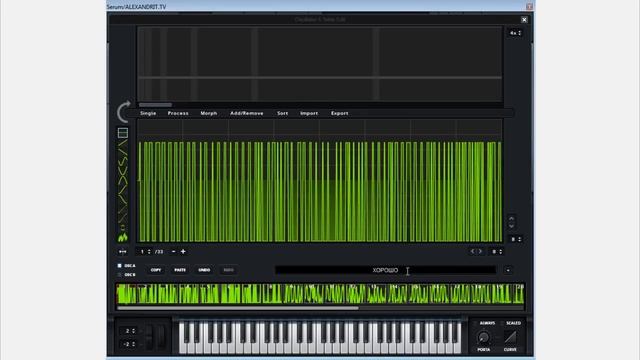This screenshot has width=640, height=360.
Task: Click the left arrow beside the lower 8
Action: tap(473, 251)
